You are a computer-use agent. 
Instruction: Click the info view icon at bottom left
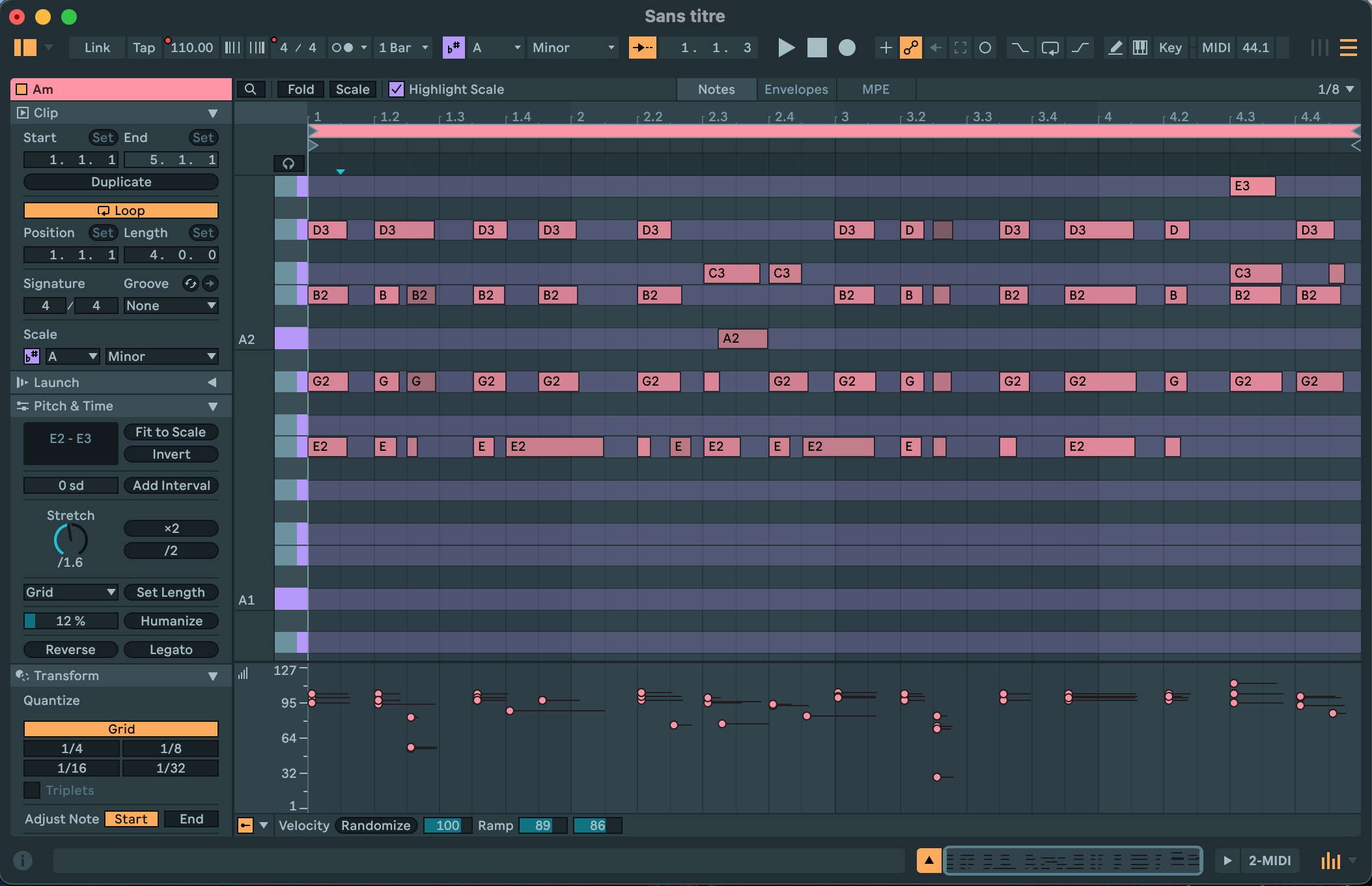coord(23,861)
